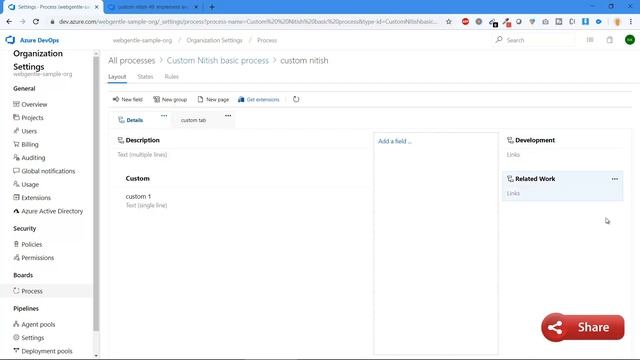Image resolution: width=640 pixels, height=360 pixels.
Task: Switch to the Layout tab
Action: [117, 77]
